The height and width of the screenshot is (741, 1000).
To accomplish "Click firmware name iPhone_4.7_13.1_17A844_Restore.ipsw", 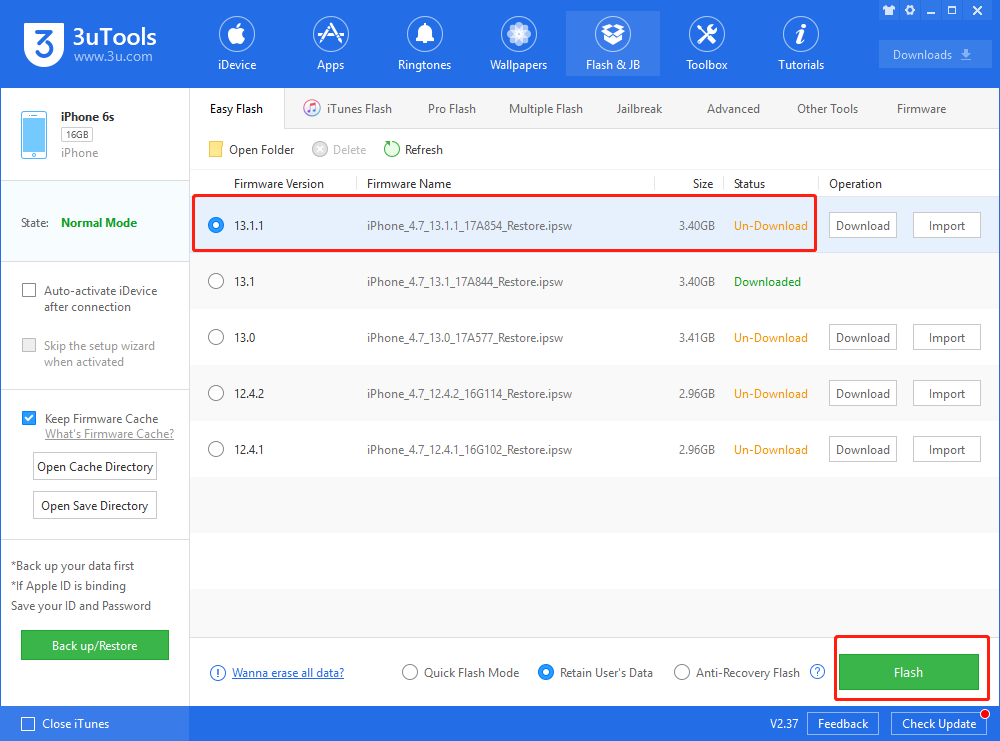I will pos(465,282).
